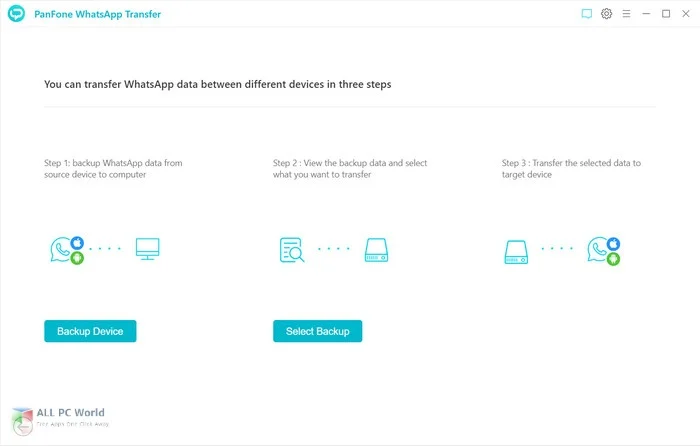Click the PanFone app logo icon
The image size is (700, 446).
[17, 13]
